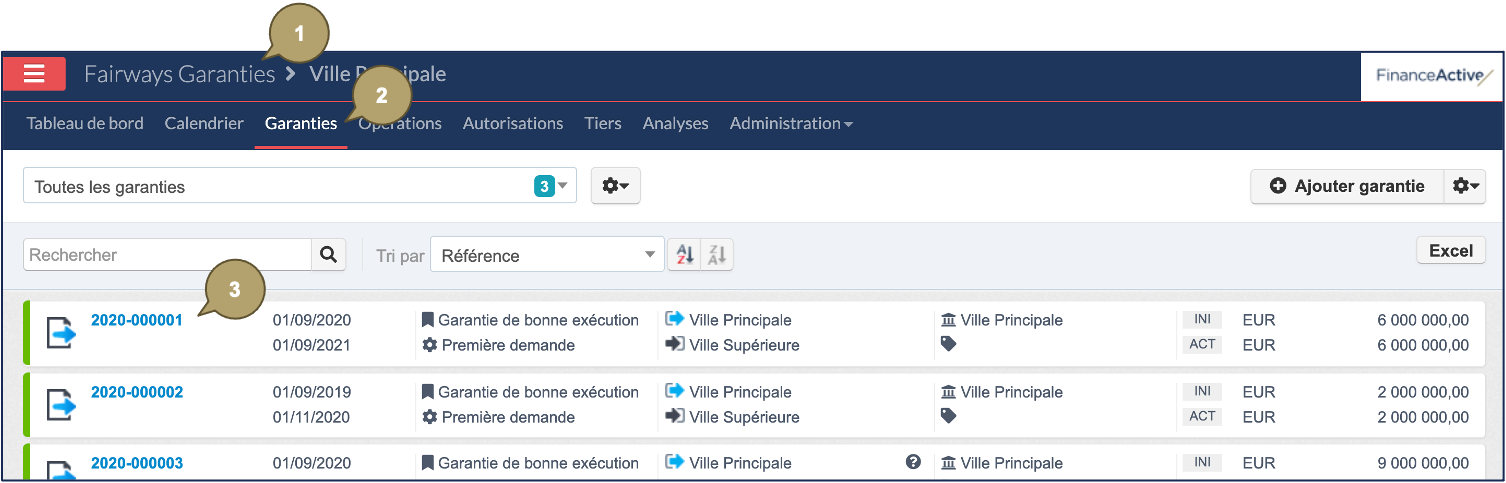Click guarantee 2020-000001 document arrow icon
The image size is (1506, 483).
click(x=62, y=333)
